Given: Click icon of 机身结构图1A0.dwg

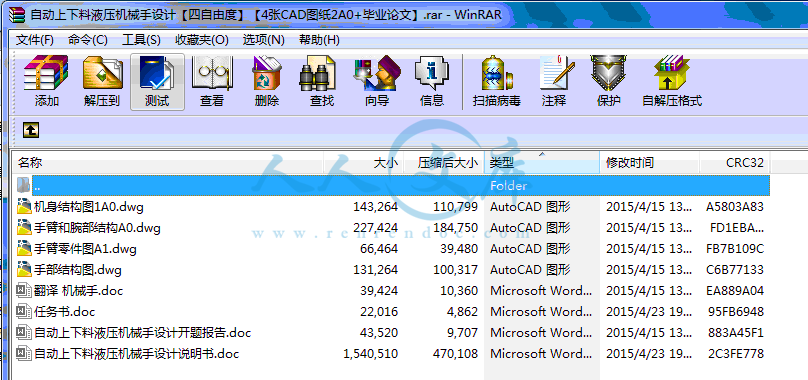Looking at the screenshot, I should tap(24, 207).
